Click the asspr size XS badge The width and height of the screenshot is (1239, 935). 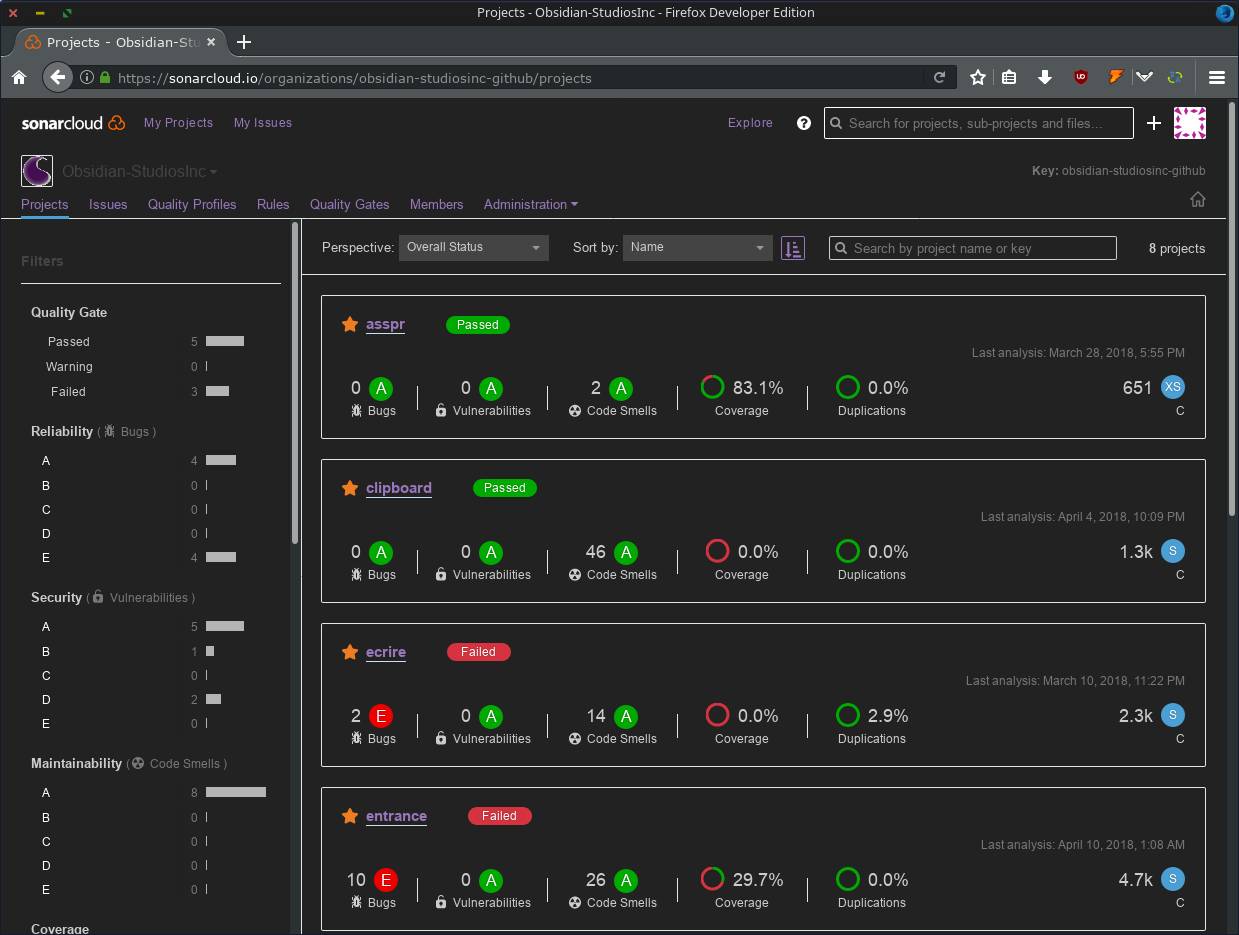tap(1173, 387)
